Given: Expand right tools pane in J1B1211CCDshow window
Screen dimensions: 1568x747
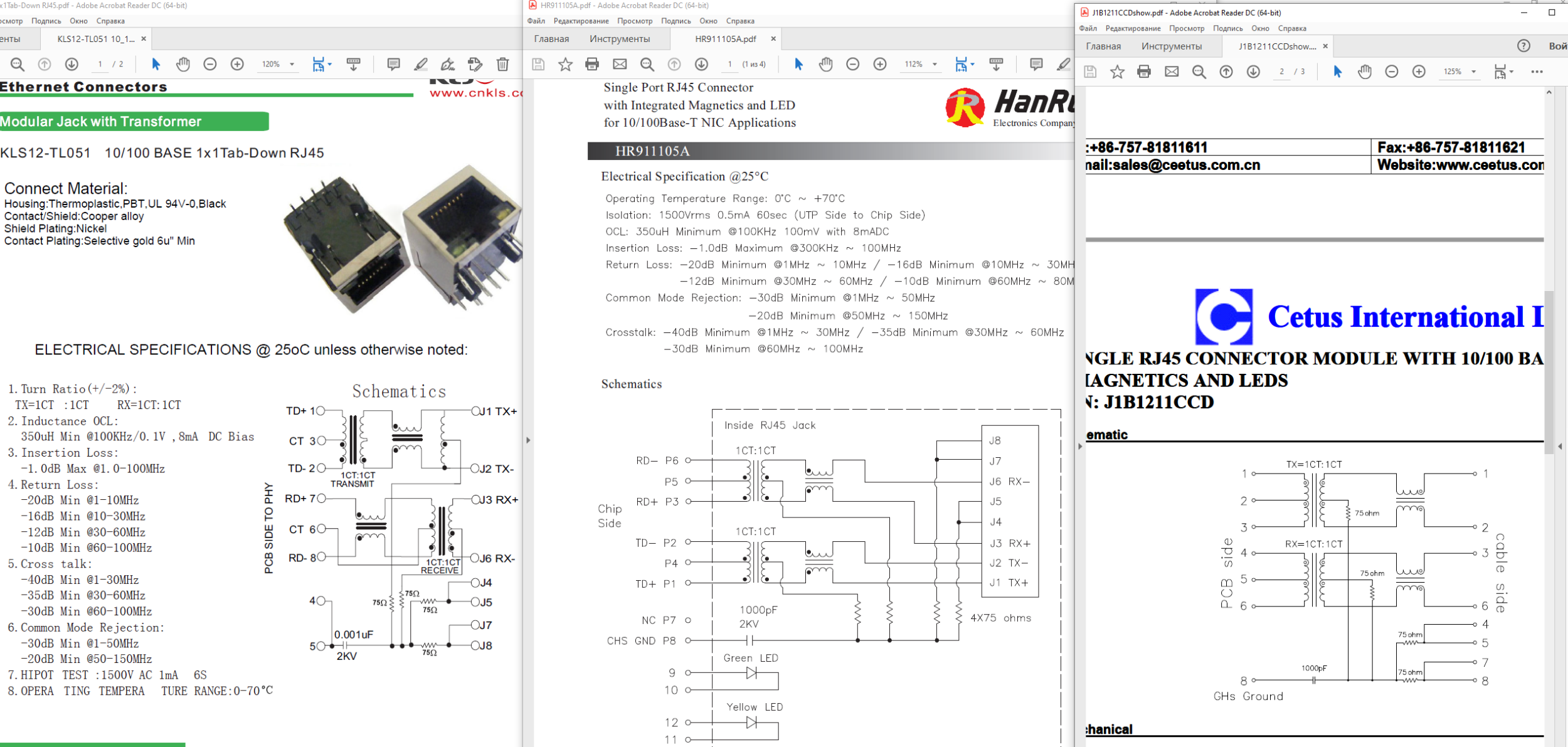Looking at the screenshot, I should [x=1560, y=447].
